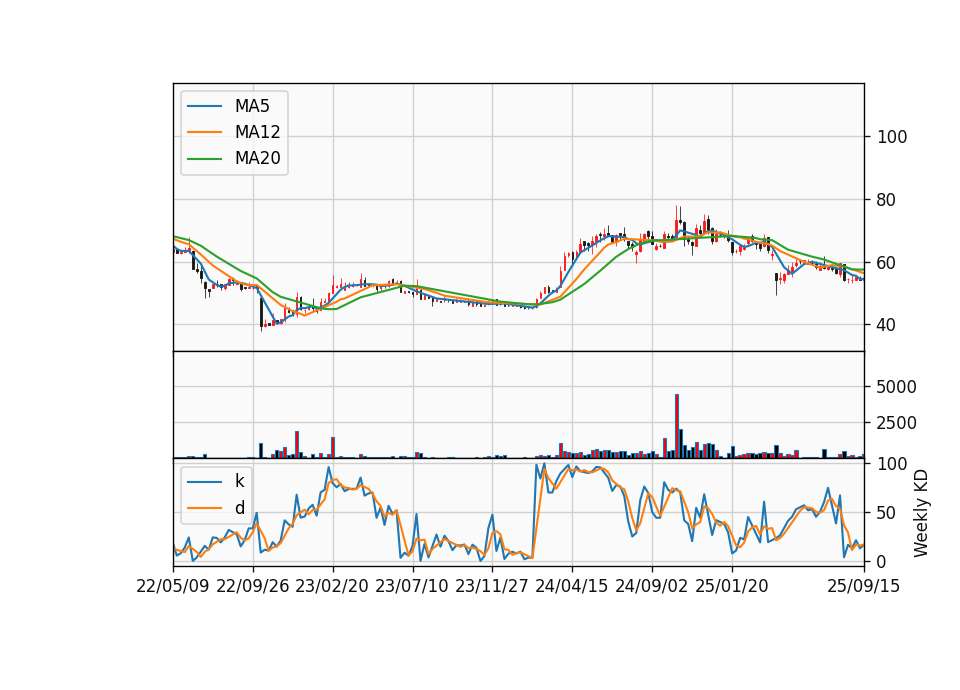Click the d legend label
Viewport: 960px width, 690px height.
[x=239, y=508]
